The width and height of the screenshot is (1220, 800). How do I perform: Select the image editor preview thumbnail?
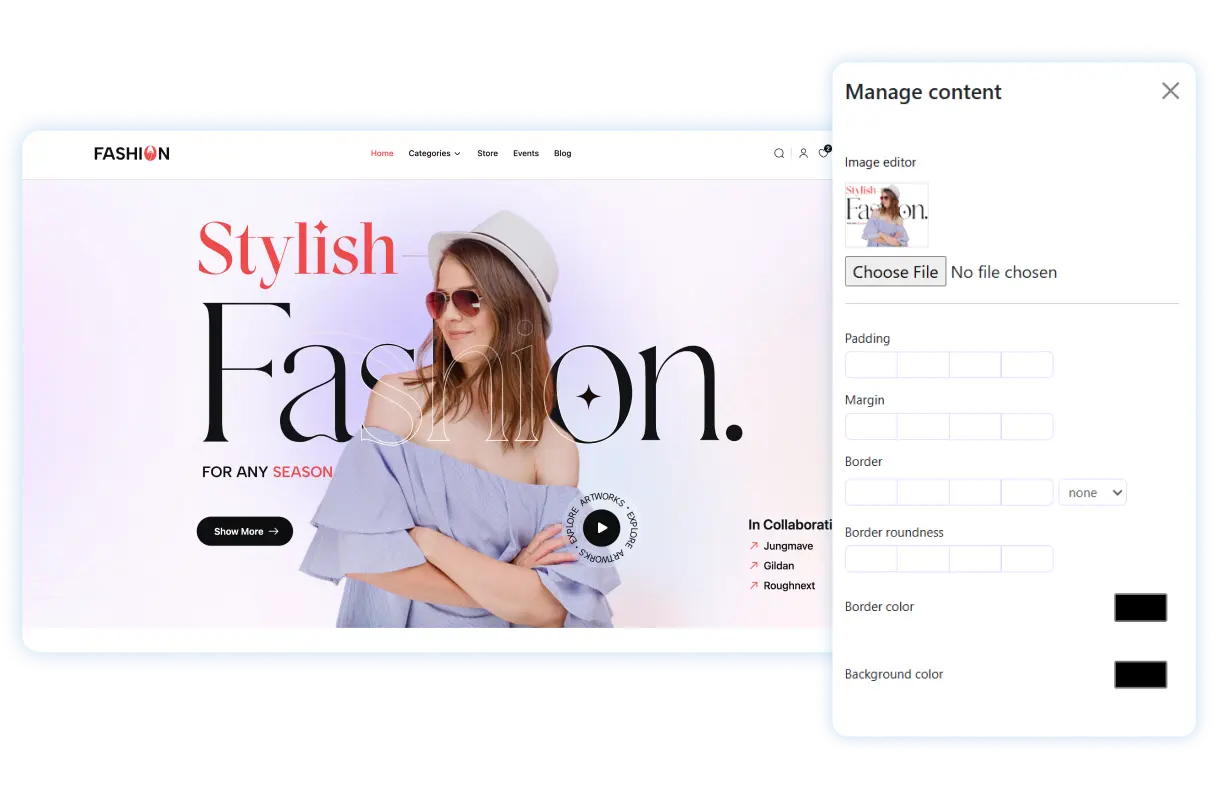click(886, 214)
